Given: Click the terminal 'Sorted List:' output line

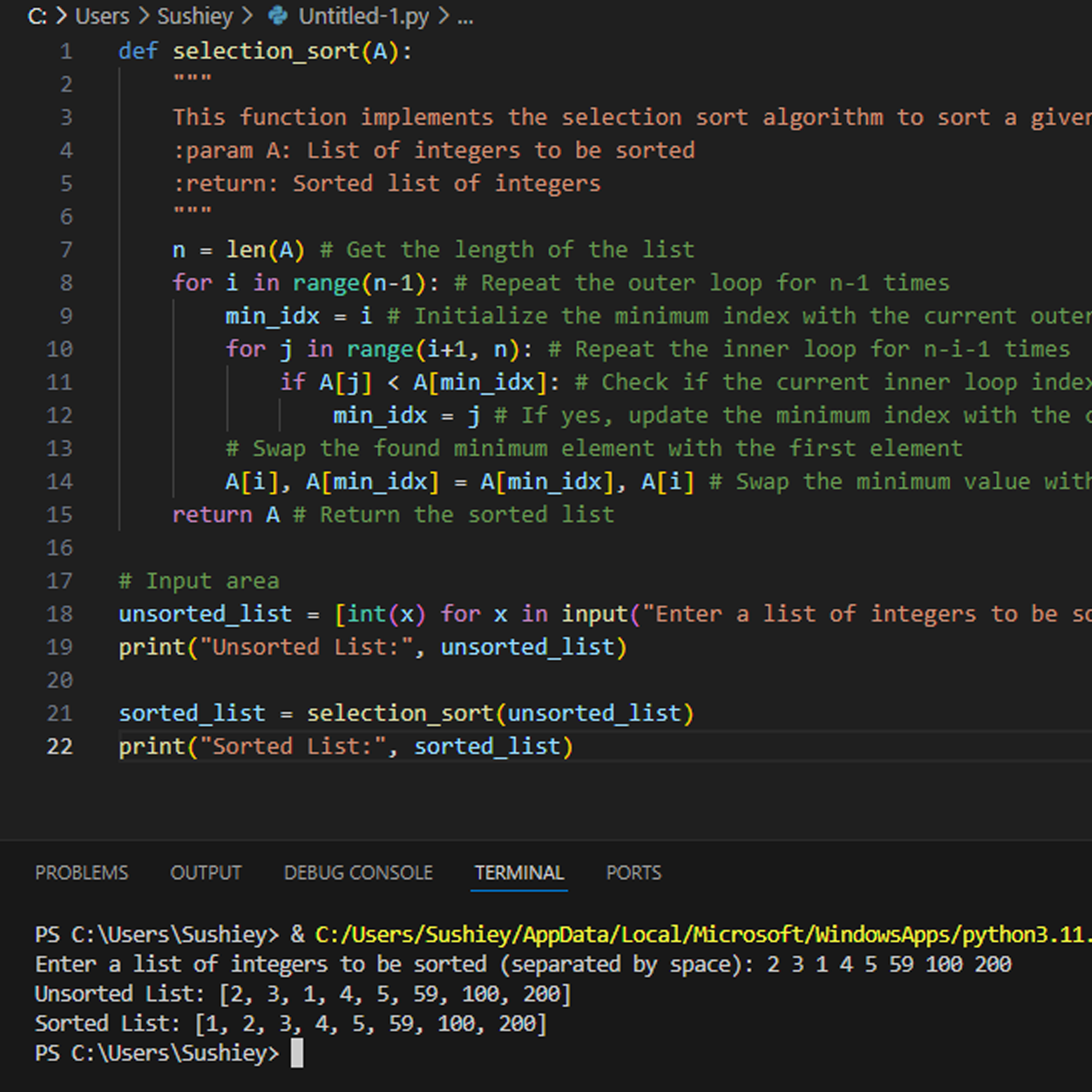Looking at the screenshot, I should point(291,1023).
